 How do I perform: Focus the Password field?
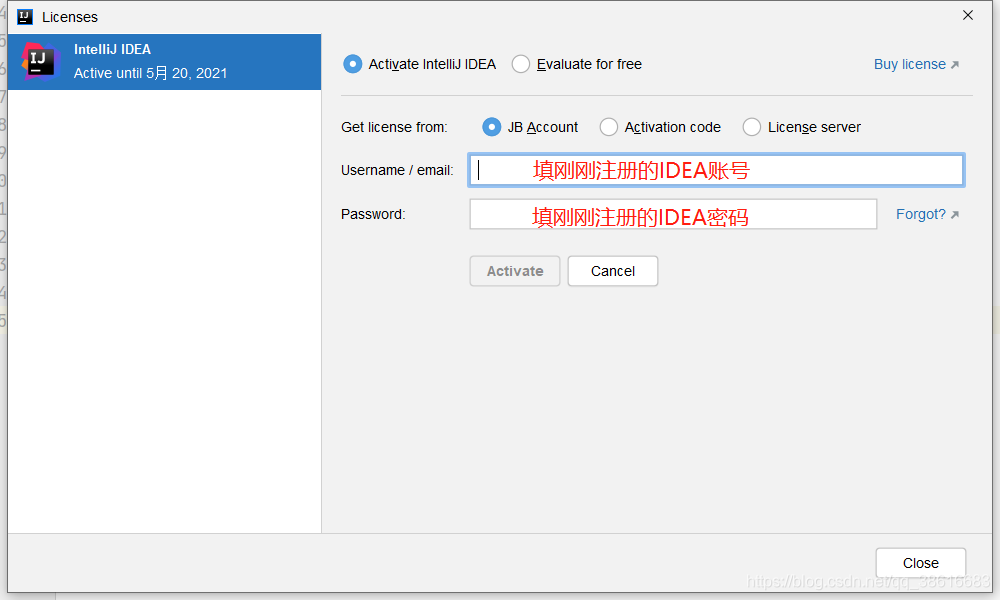673,214
